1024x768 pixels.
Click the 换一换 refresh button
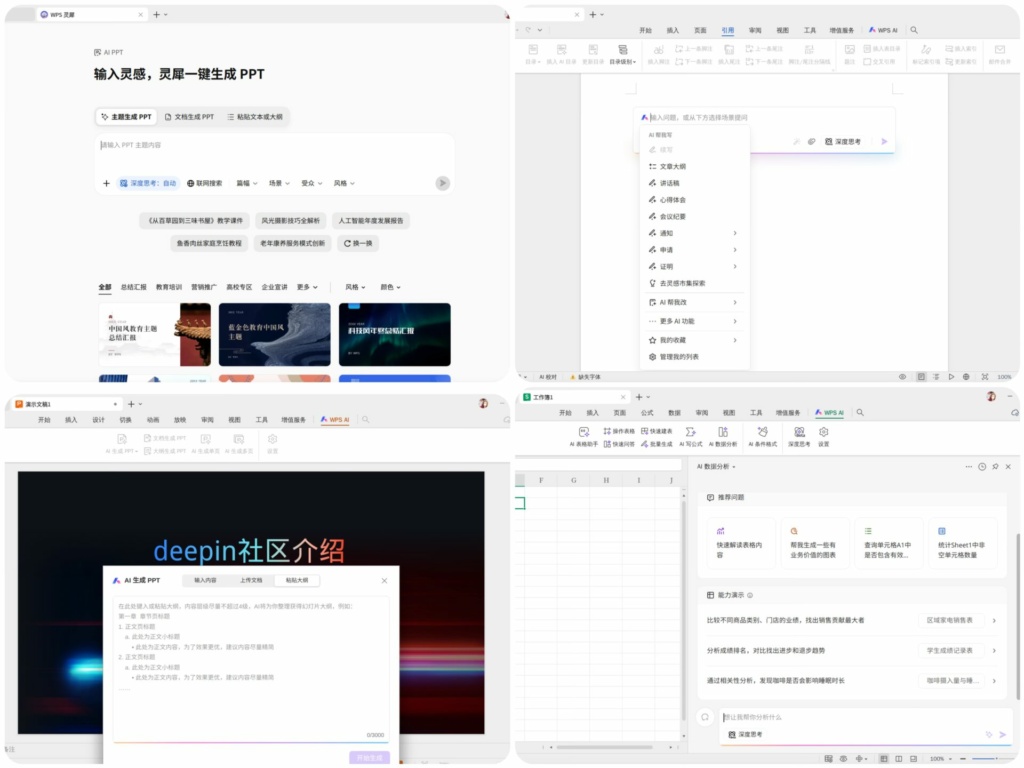(358, 243)
